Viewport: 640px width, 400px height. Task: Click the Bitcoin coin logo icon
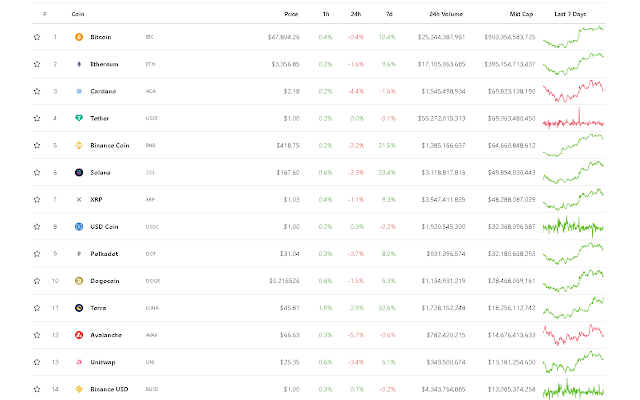79,37
